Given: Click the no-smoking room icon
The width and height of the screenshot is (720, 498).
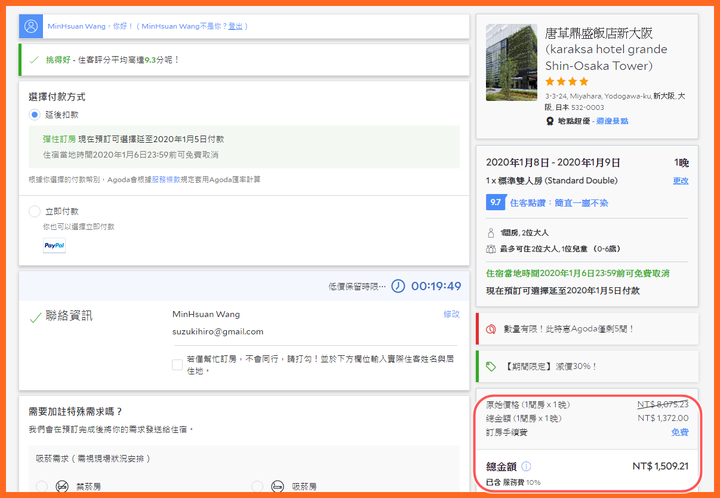Looking at the screenshot, I should click(x=62, y=486).
